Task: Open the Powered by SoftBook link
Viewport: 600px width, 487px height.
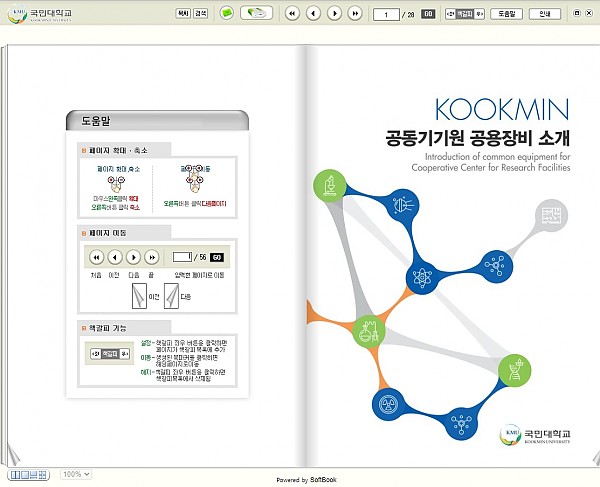Action: click(x=306, y=480)
